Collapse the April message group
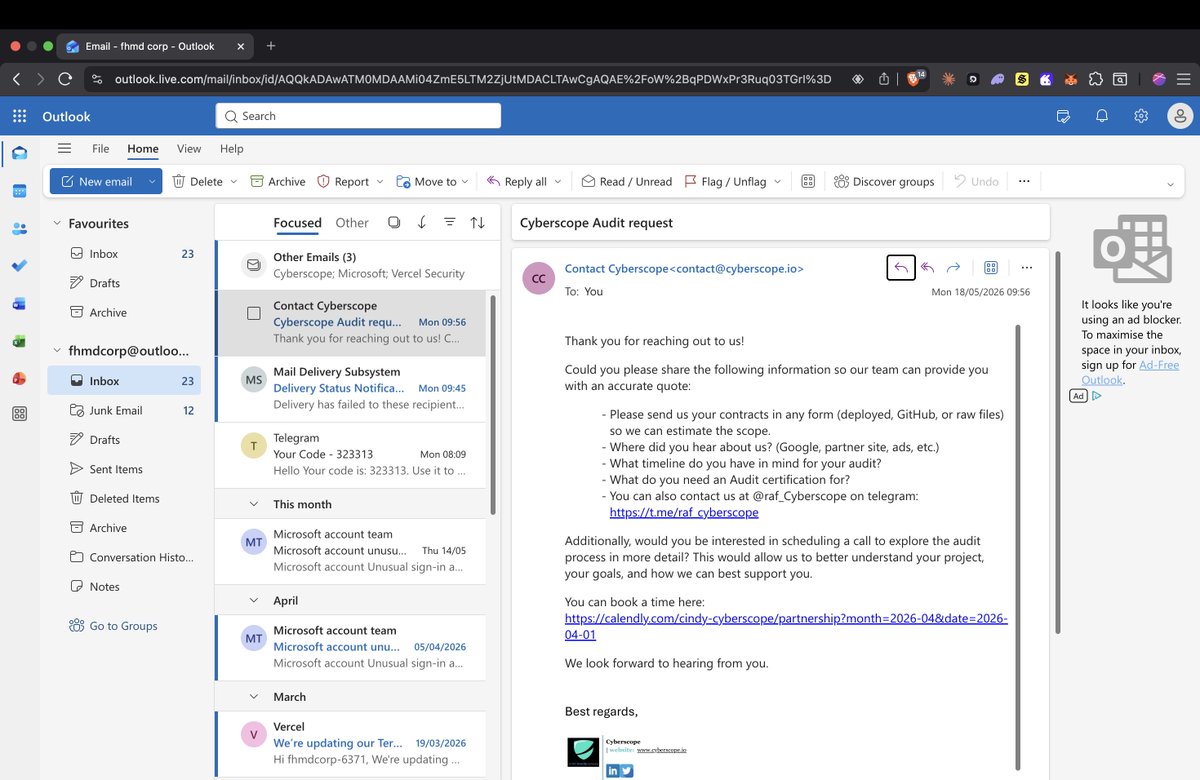This screenshot has height=780, width=1200. point(253,600)
